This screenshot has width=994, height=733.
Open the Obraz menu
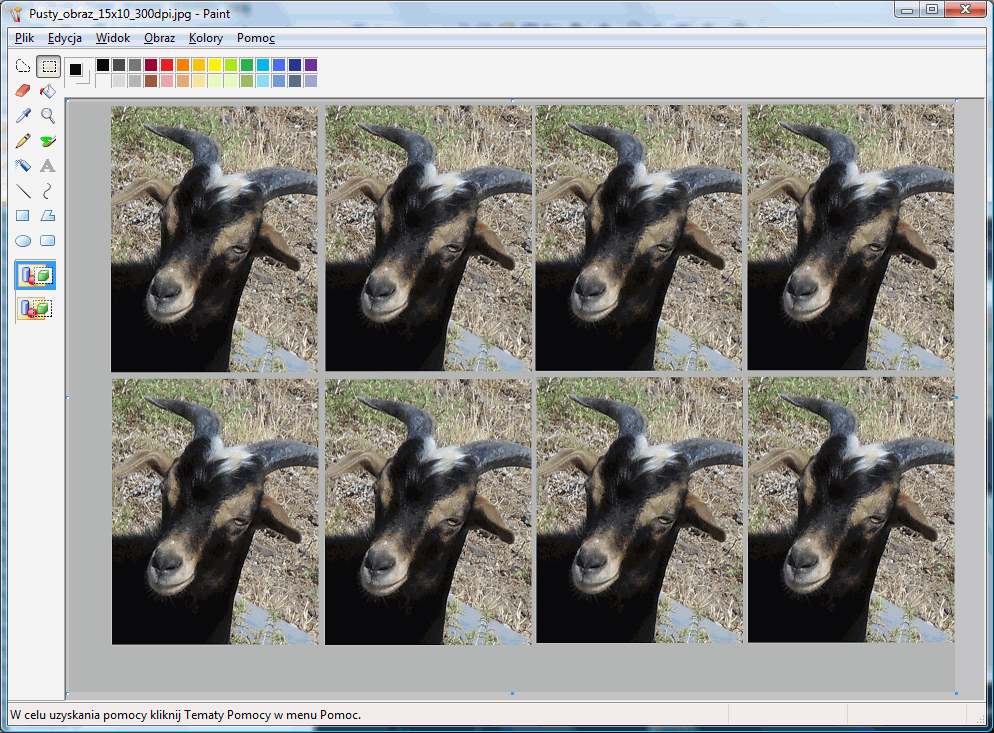(159, 38)
